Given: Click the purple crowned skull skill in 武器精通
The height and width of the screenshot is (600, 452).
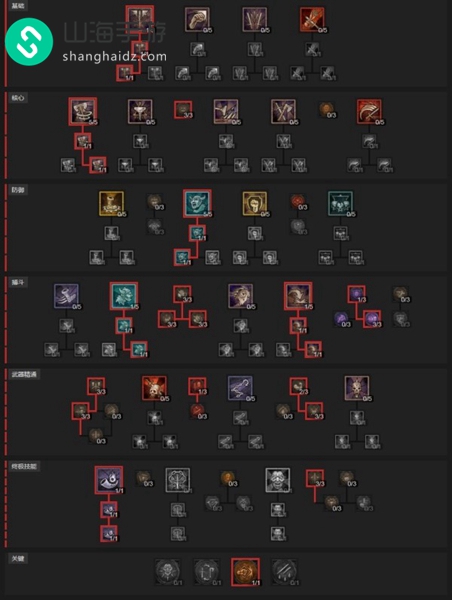Looking at the screenshot, I should [x=357, y=388].
